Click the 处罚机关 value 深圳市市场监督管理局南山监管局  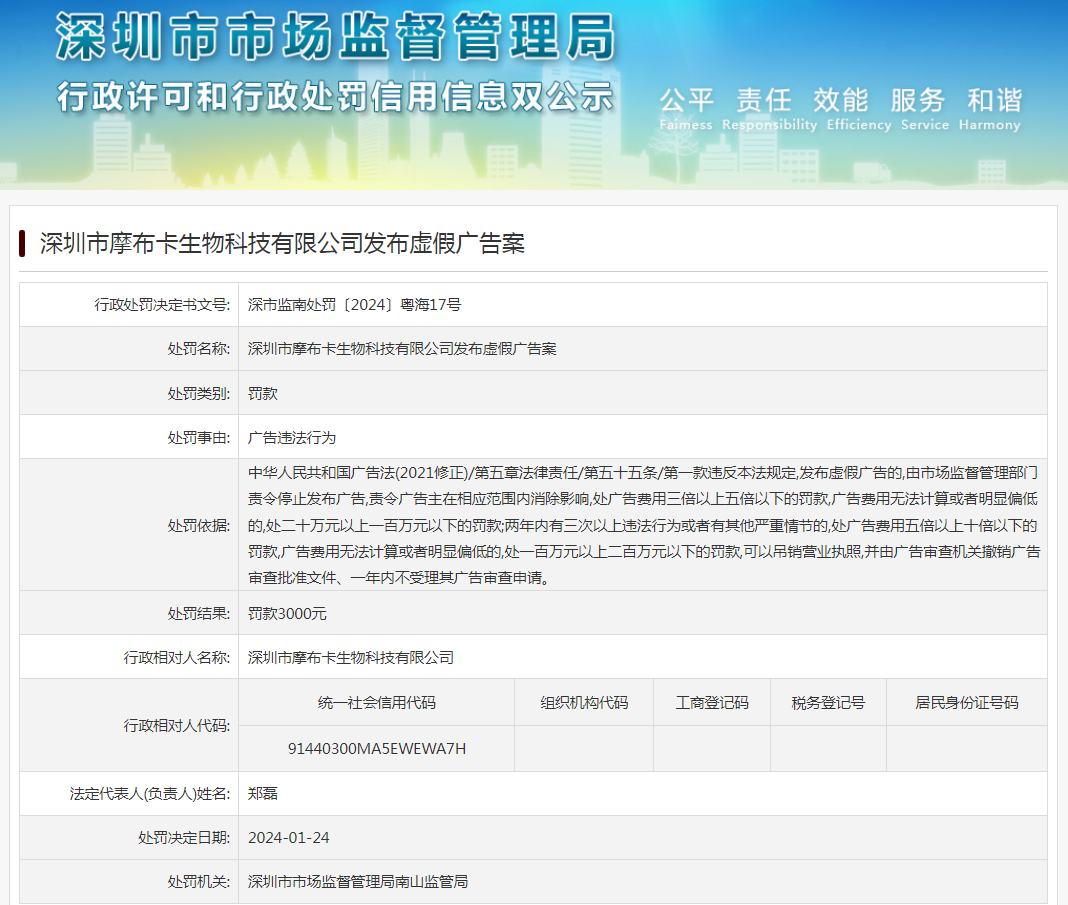[x=358, y=881]
